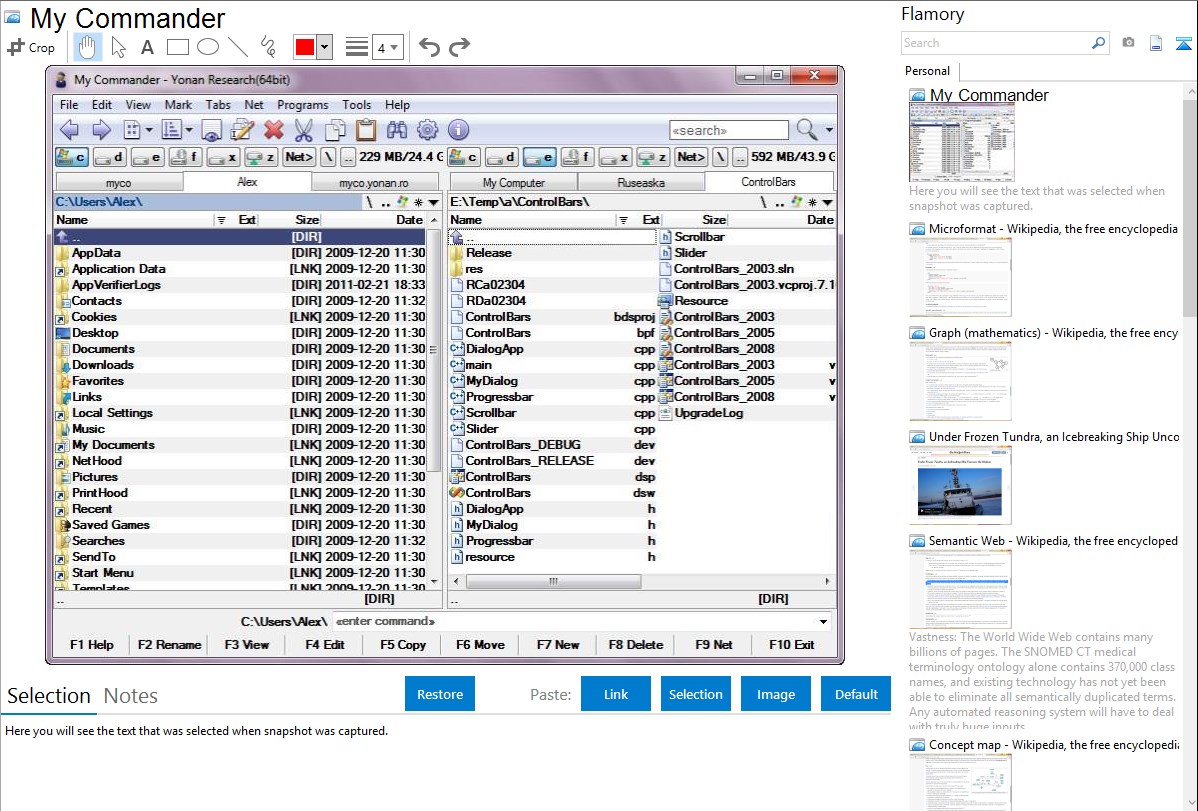
Task: Select the straight line tool
Action: click(238, 47)
